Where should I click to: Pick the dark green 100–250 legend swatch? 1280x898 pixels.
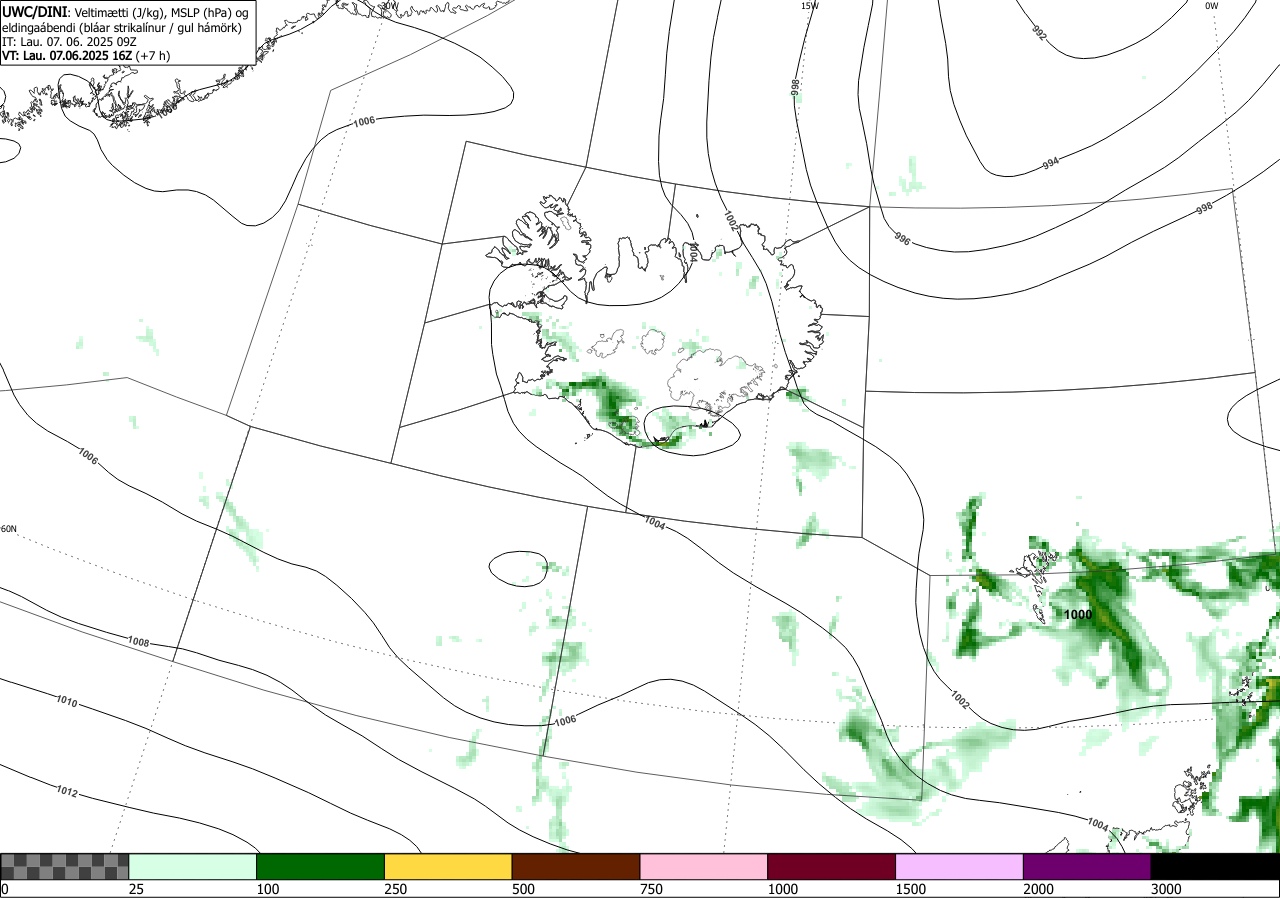321,866
